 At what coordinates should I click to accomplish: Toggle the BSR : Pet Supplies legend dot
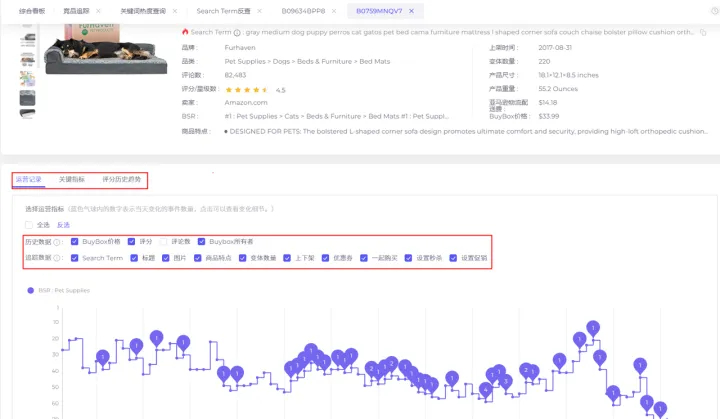coord(31,291)
